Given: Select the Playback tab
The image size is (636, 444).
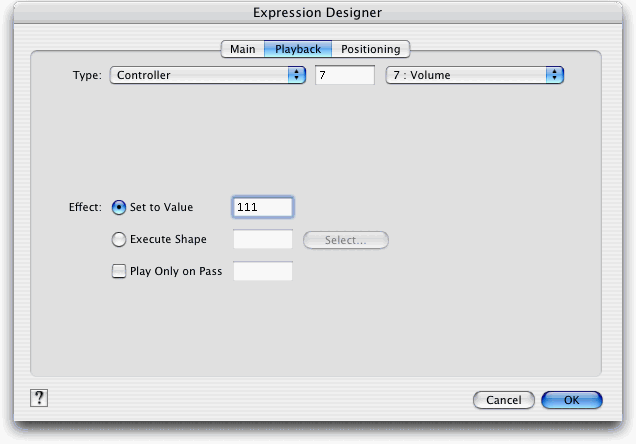Looking at the screenshot, I should [298, 49].
